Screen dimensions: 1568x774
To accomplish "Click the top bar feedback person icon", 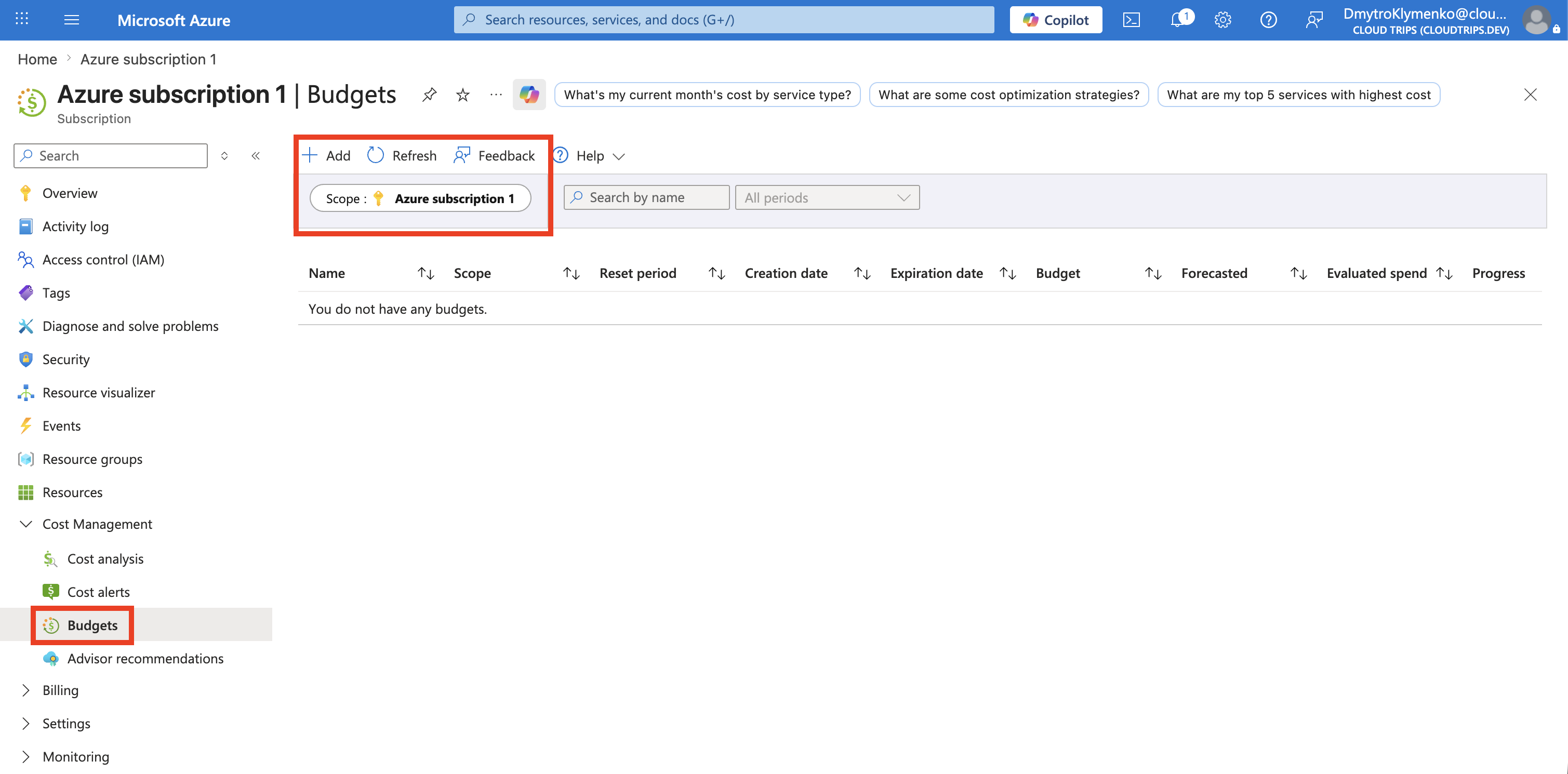I will coord(1314,20).
